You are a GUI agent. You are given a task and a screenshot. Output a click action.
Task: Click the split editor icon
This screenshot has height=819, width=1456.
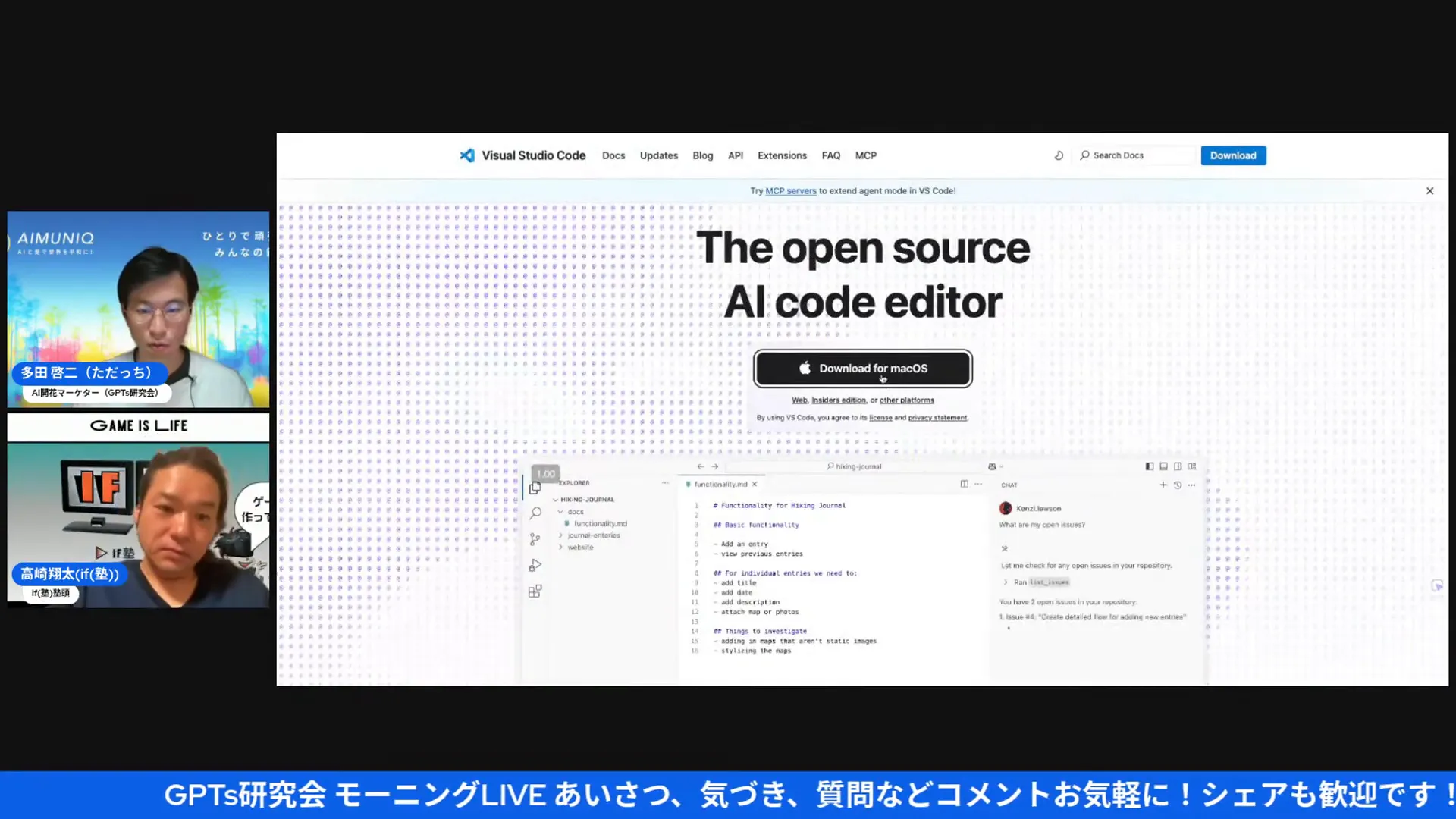(965, 485)
